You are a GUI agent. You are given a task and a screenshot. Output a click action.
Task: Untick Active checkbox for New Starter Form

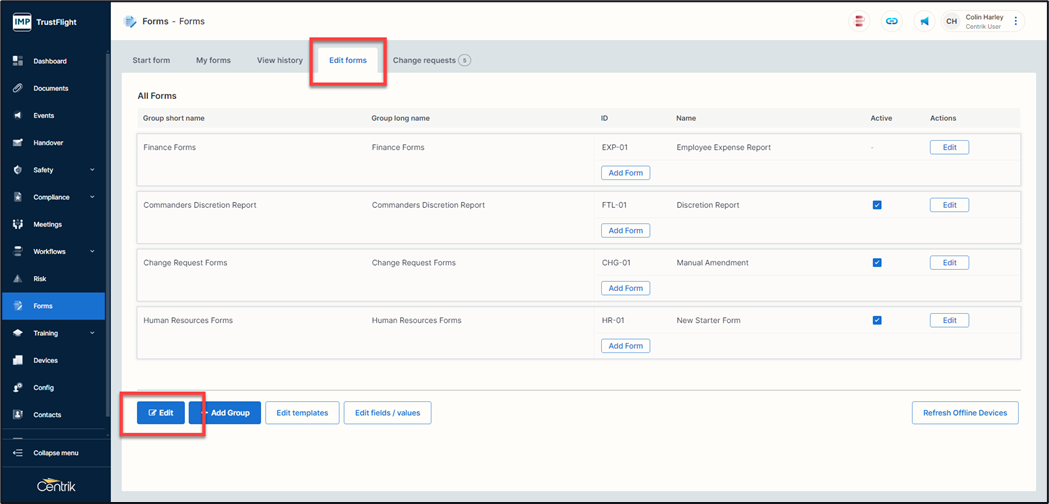coord(877,321)
